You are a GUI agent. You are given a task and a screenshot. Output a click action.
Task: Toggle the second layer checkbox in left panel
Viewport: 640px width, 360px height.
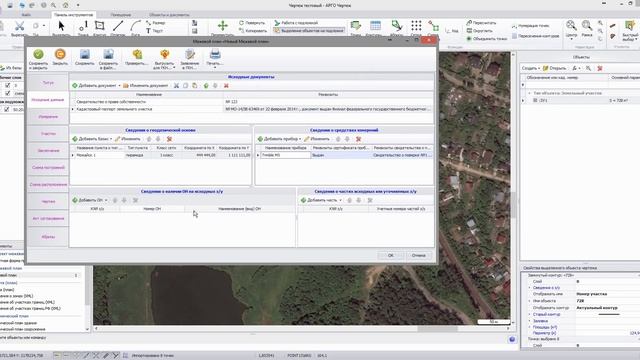click(x=7, y=93)
